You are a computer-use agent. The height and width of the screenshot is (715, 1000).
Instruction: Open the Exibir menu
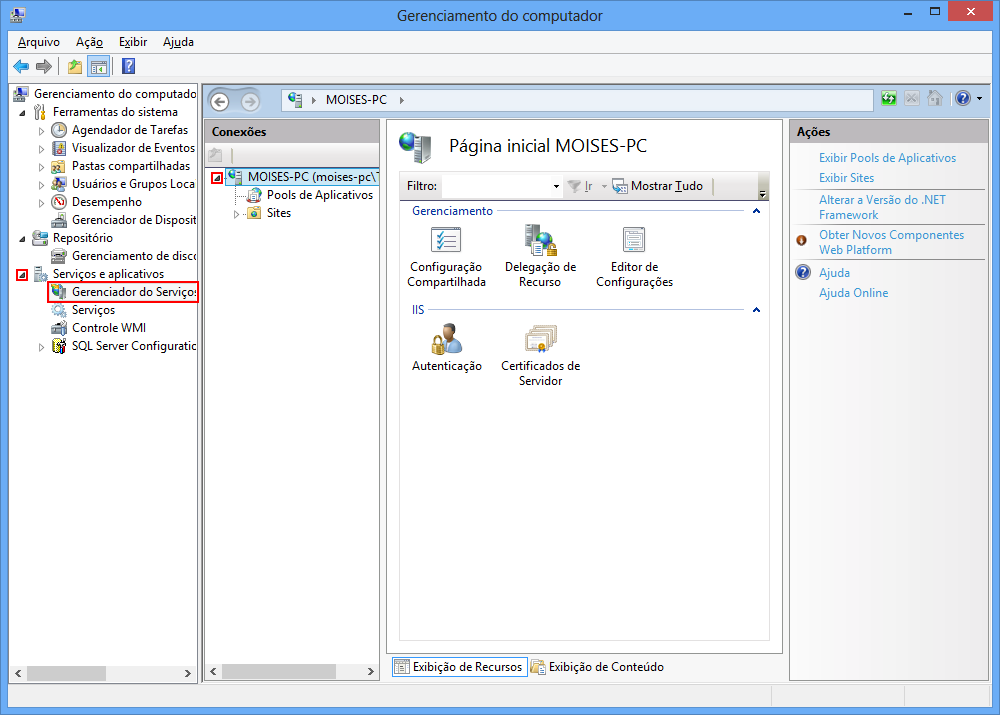coord(133,42)
